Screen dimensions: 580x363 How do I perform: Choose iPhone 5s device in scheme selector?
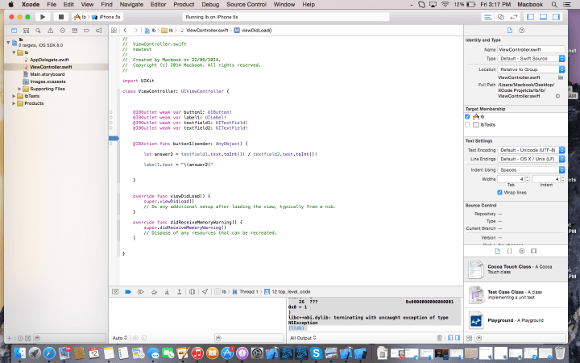[x=107, y=17]
